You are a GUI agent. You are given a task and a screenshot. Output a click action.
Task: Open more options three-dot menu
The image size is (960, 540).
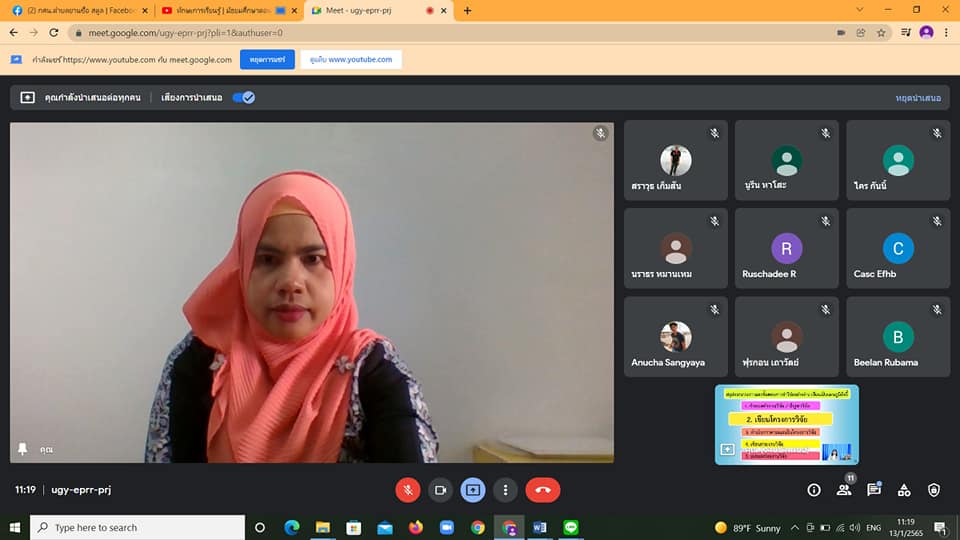[x=506, y=490]
